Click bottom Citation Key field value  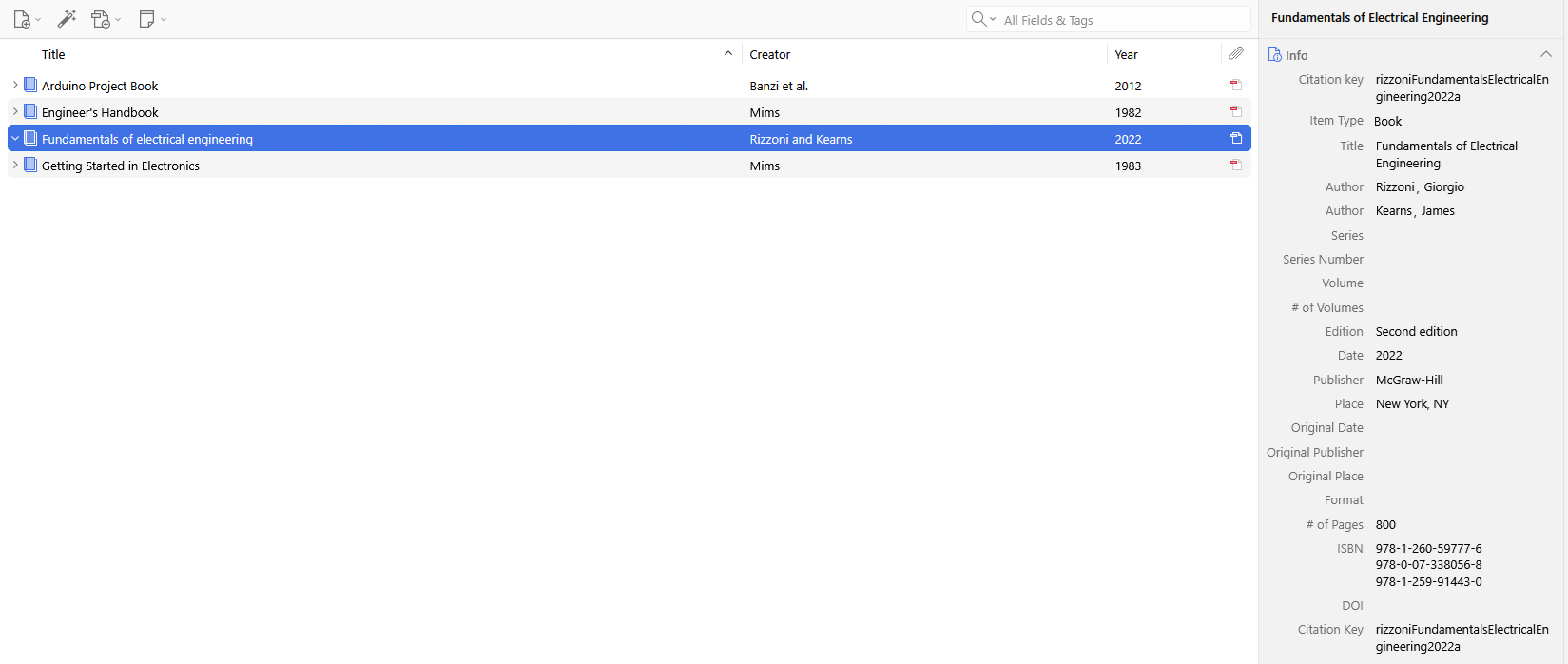click(1462, 638)
